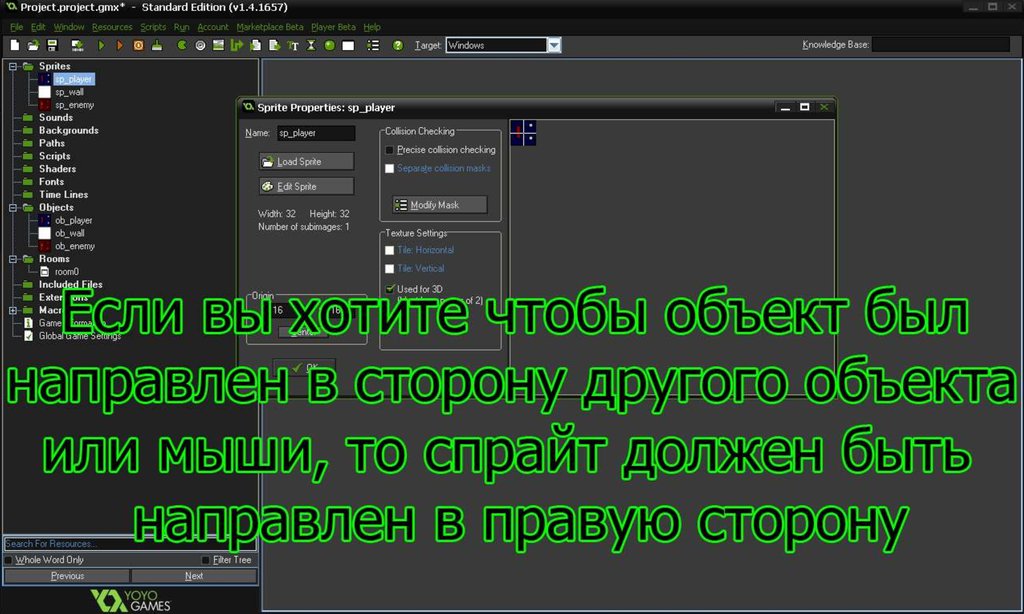Open the Target platform dropdown
This screenshot has width=1024, height=614.
[x=554, y=45]
